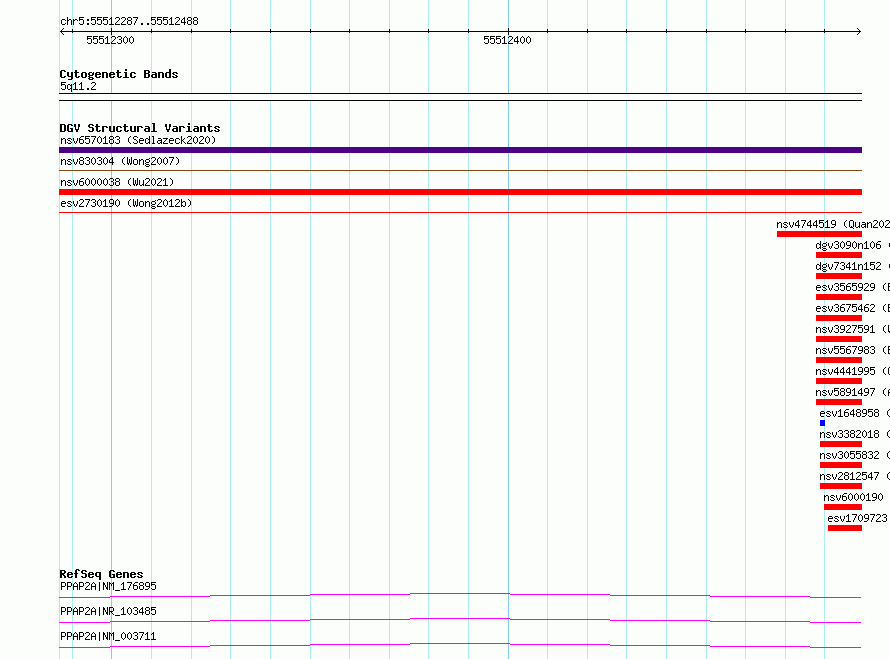The image size is (890, 659).
Task: Open the nsv830304 (Wong2007) variant label
Action: (120, 161)
